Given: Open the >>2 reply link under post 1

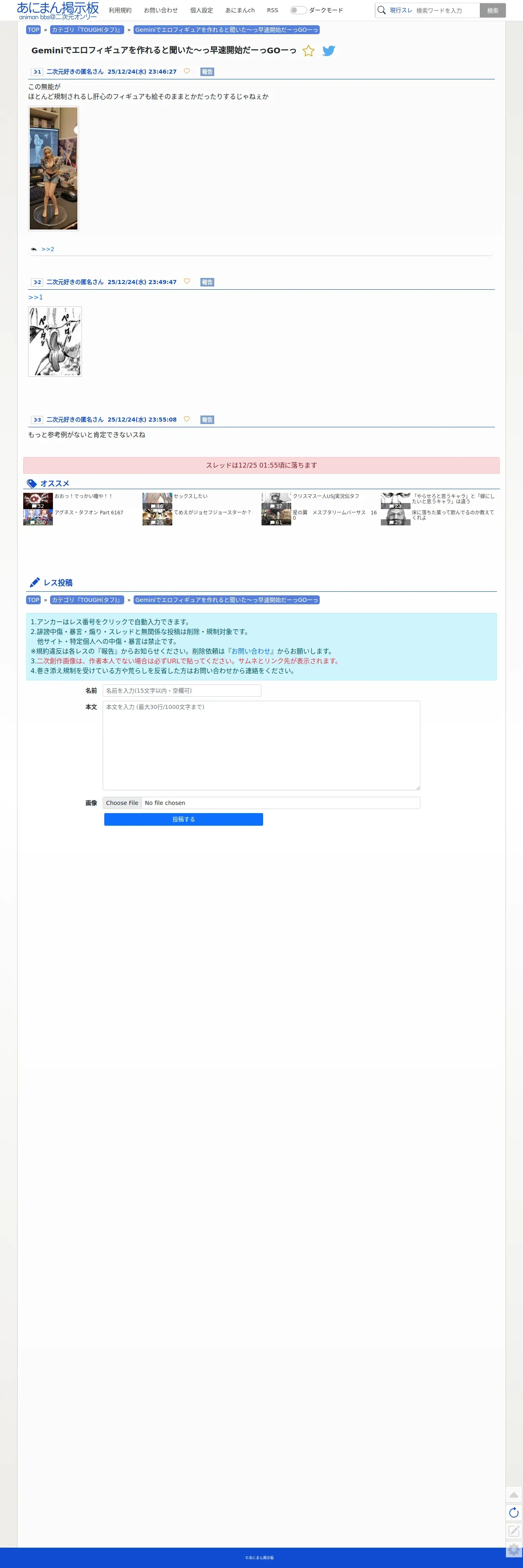Looking at the screenshot, I should 48,249.
